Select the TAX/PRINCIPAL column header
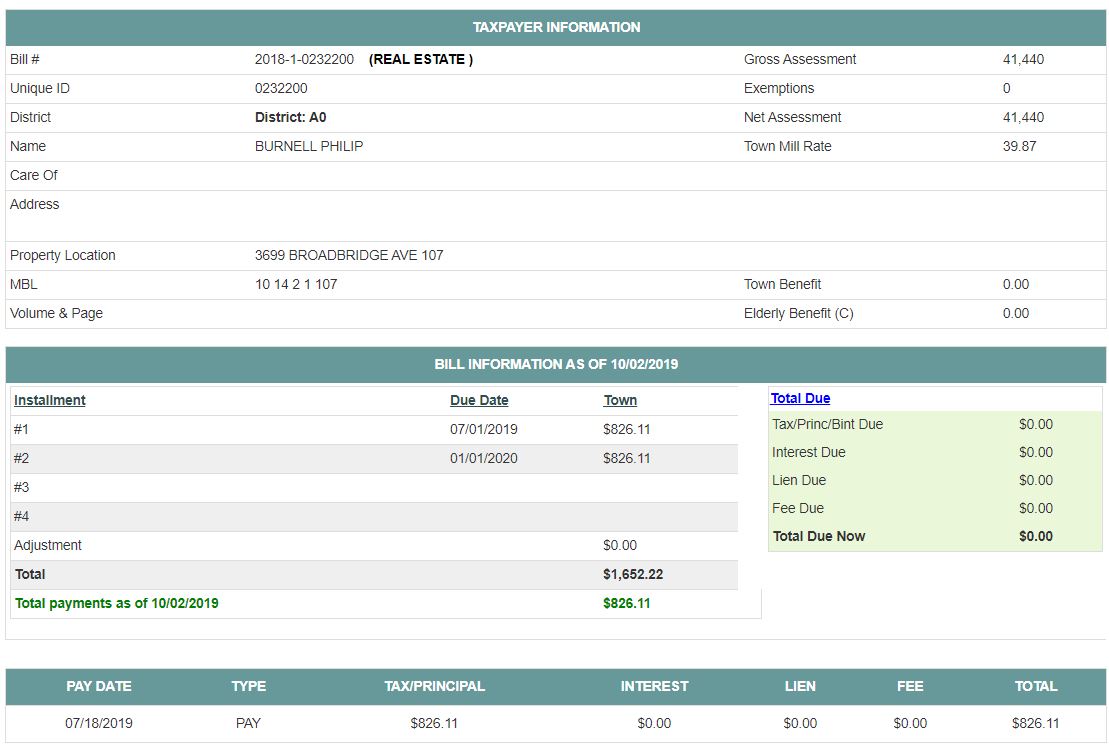 [434, 686]
